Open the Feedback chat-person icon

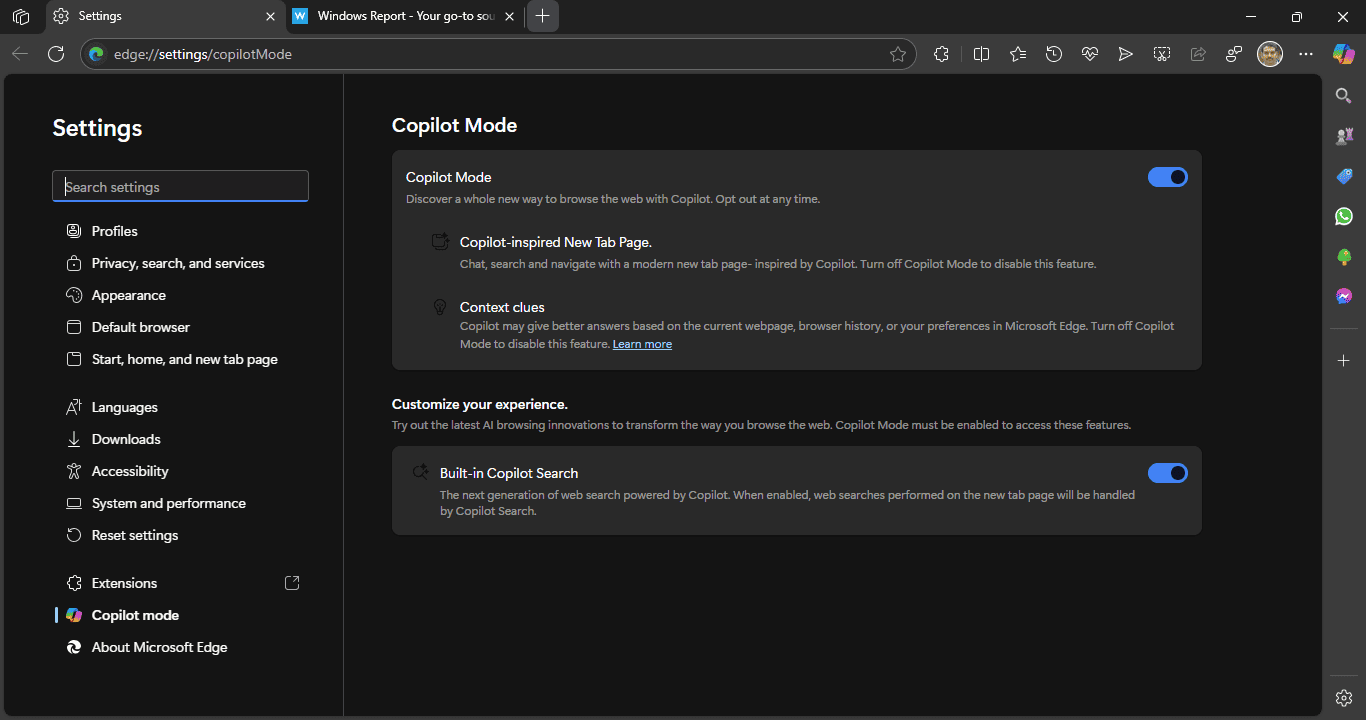tap(1234, 54)
